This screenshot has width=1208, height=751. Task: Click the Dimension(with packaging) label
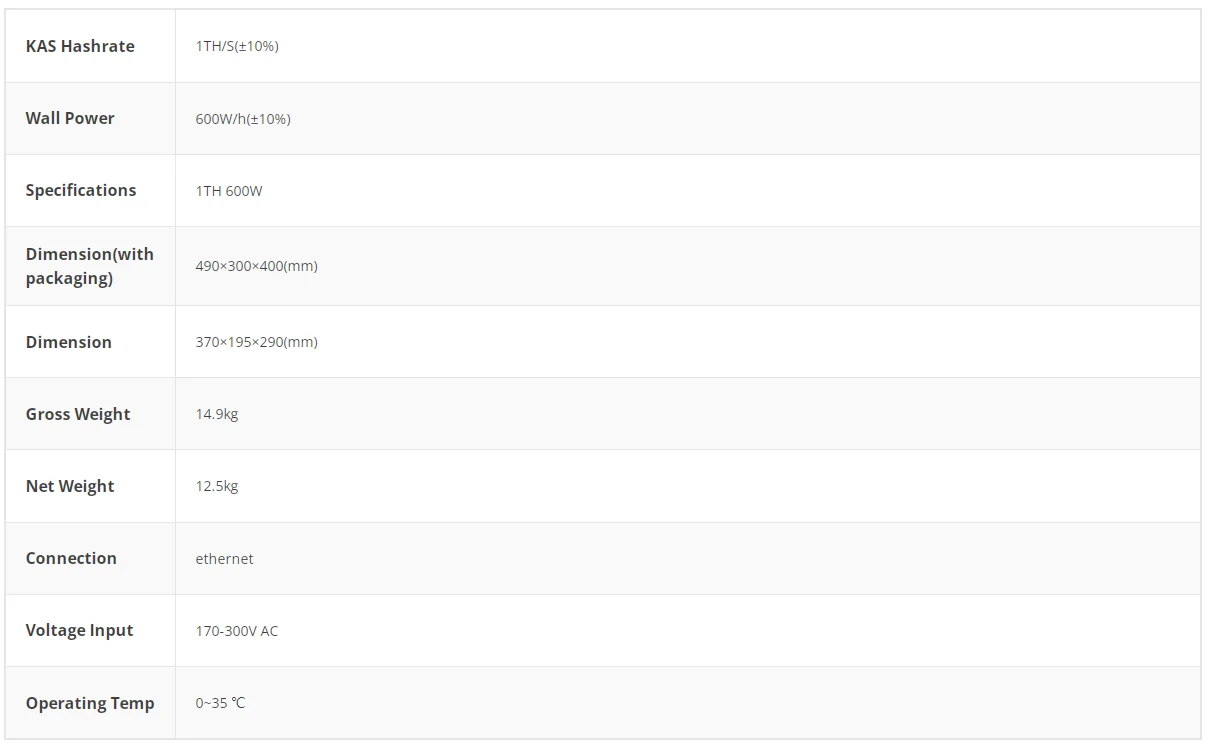(90, 266)
